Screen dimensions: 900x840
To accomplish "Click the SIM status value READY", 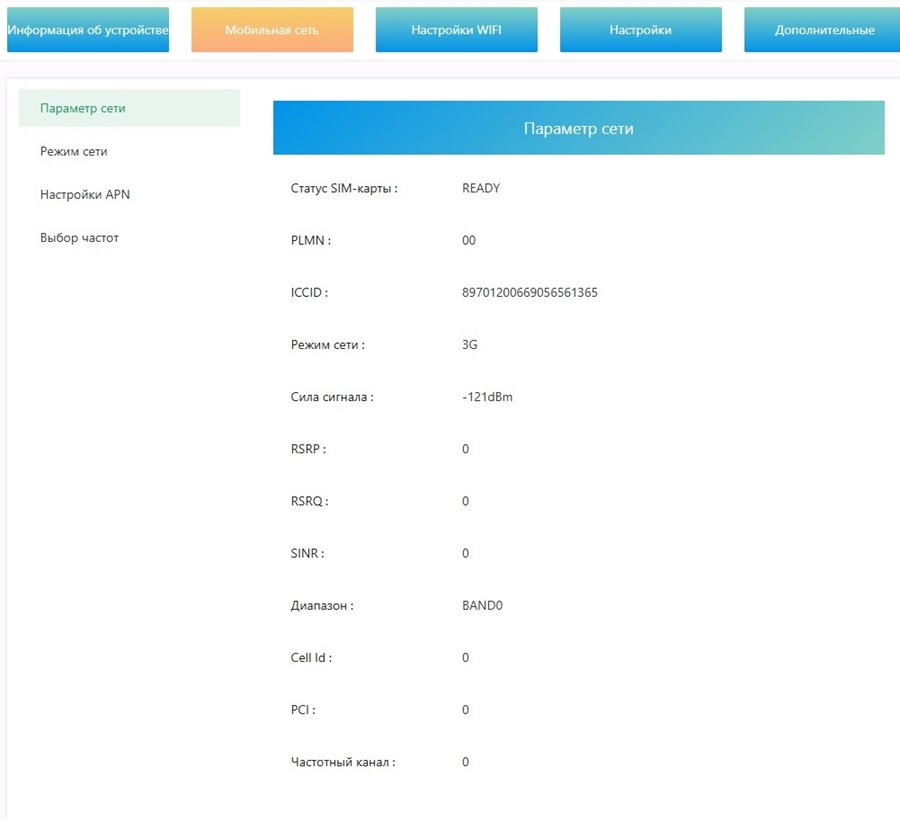I will click(481, 188).
